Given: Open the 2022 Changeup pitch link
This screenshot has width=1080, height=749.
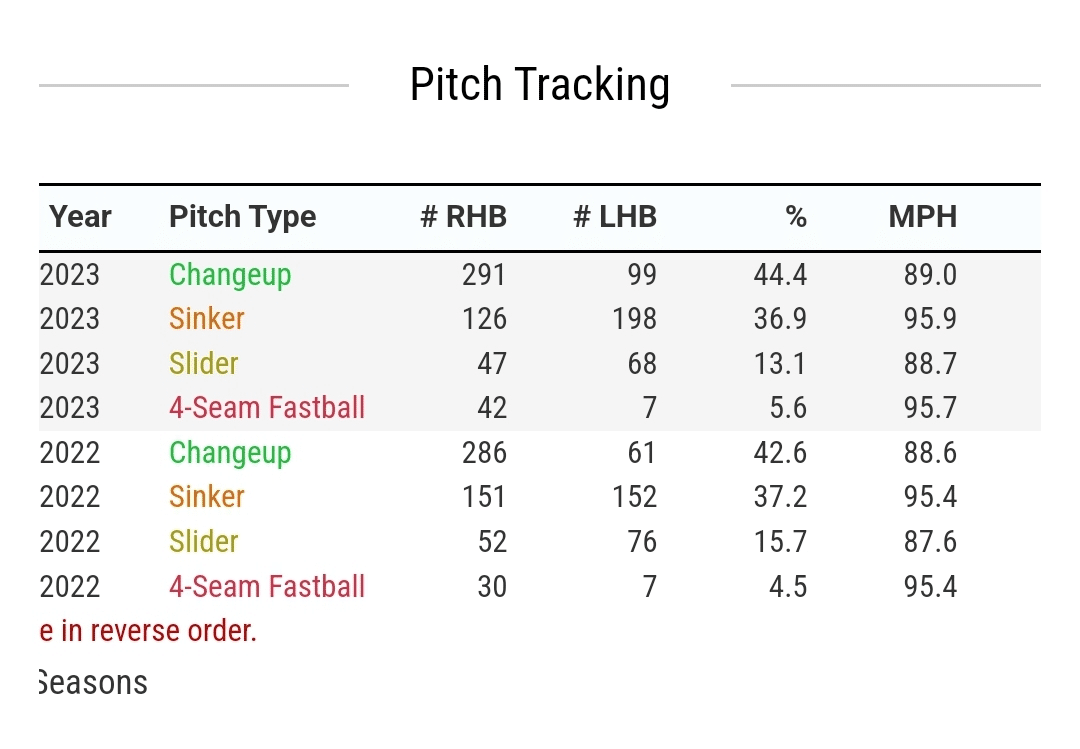Looking at the screenshot, I should [230, 453].
